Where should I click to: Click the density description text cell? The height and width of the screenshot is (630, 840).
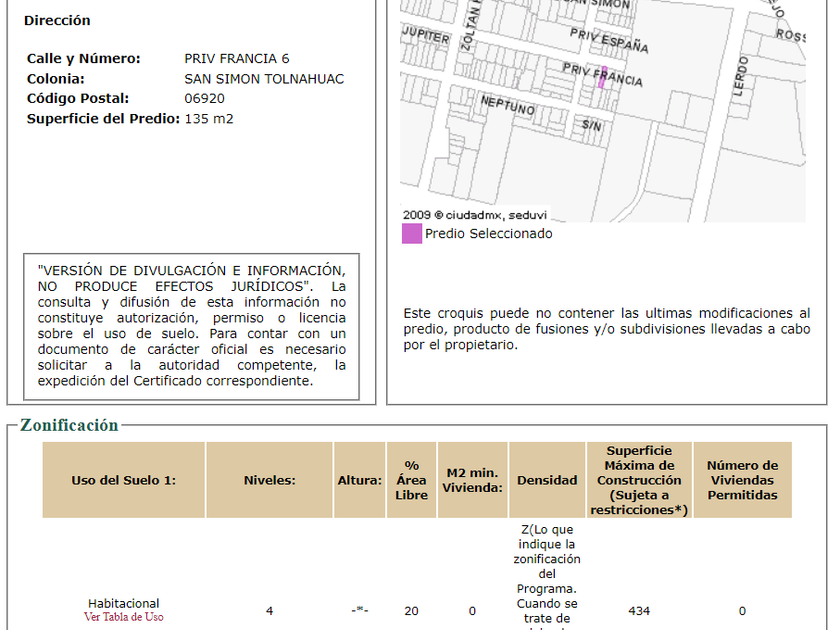(547, 576)
